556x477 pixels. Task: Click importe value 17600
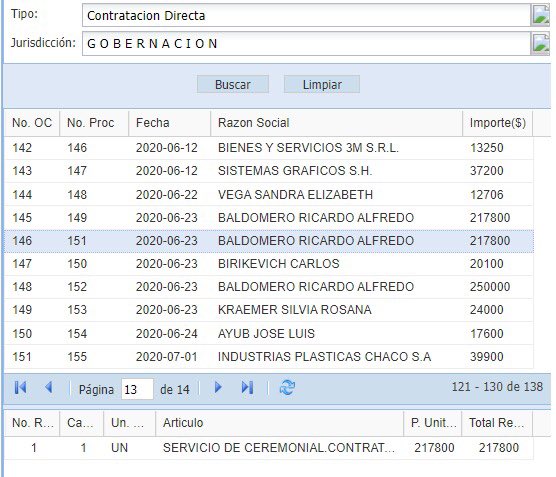click(486, 333)
